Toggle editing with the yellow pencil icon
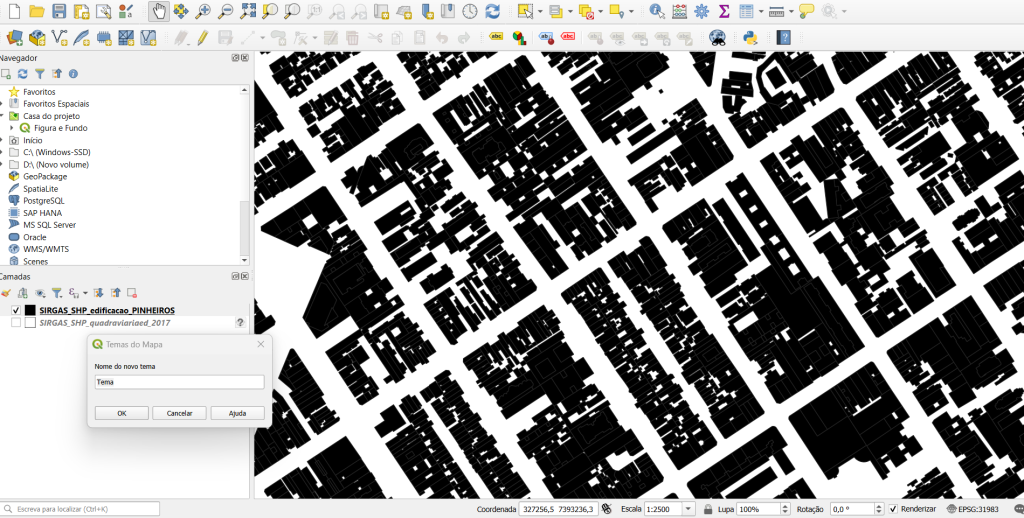Image resolution: width=1024 pixels, height=518 pixels. [x=202, y=37]
